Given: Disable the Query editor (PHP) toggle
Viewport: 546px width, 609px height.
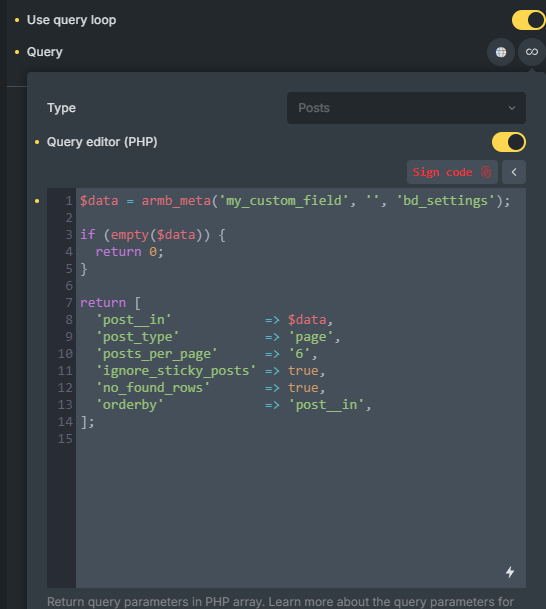Looking at the screenshot, I should click(509, 142).
